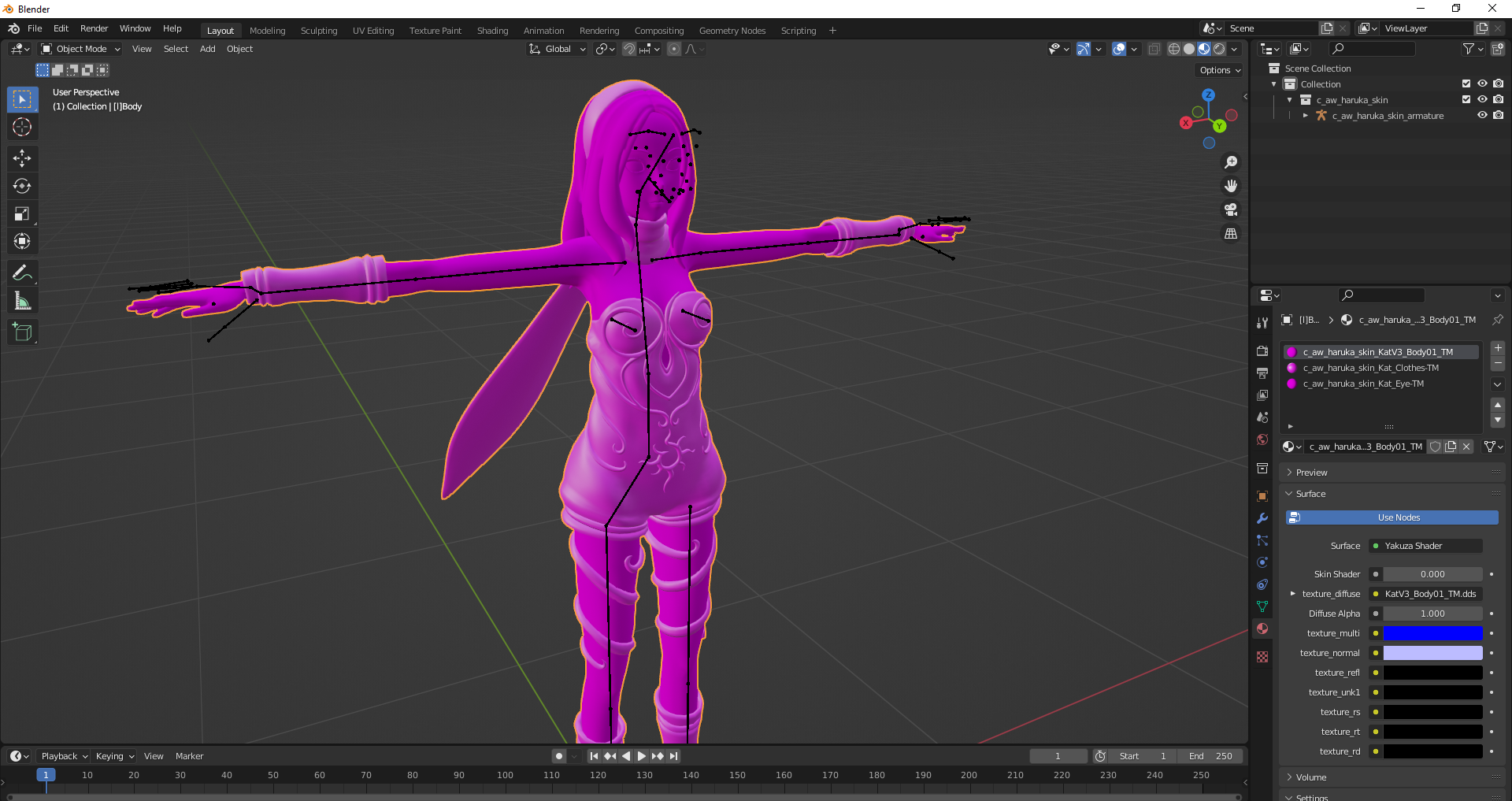Open the Global transform orientation dropdown
The width and height of the screenshot is (1512, 801).
tap(557, 49)
